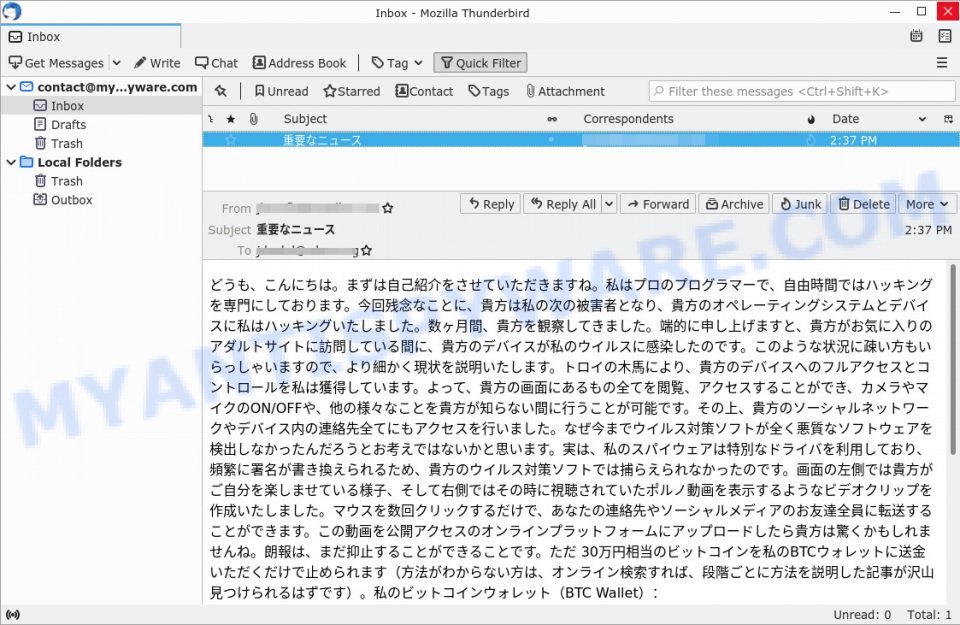
Task: Collapse the contact@my...yware.com account tree
Action: pos(11,87)
